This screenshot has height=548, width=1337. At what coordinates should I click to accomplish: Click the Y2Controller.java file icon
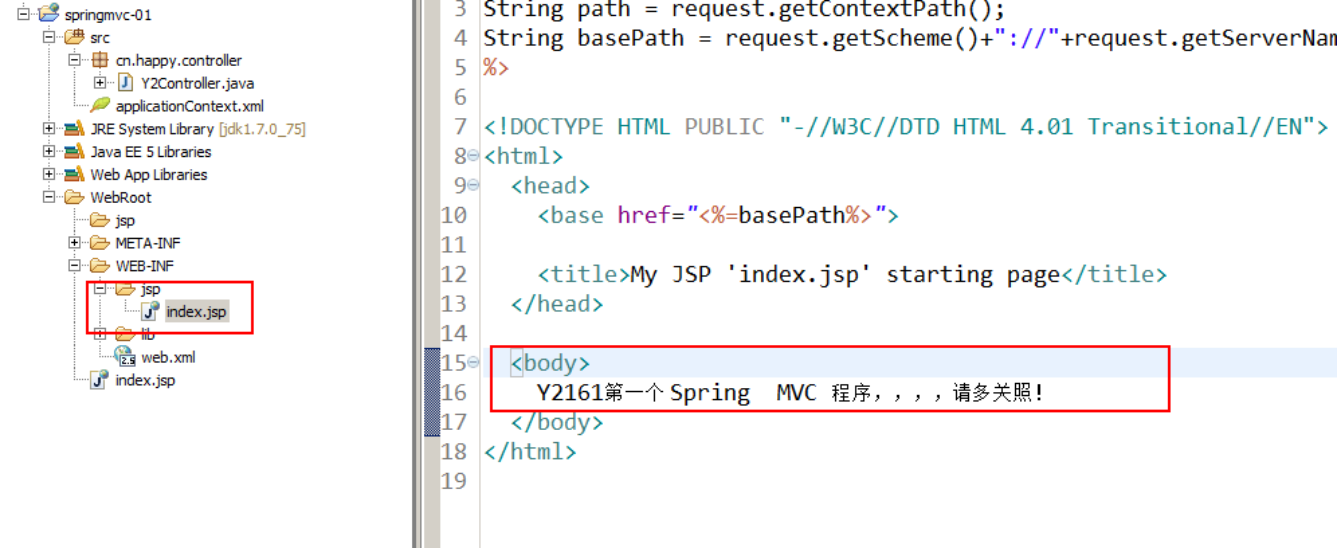point(126,83)
